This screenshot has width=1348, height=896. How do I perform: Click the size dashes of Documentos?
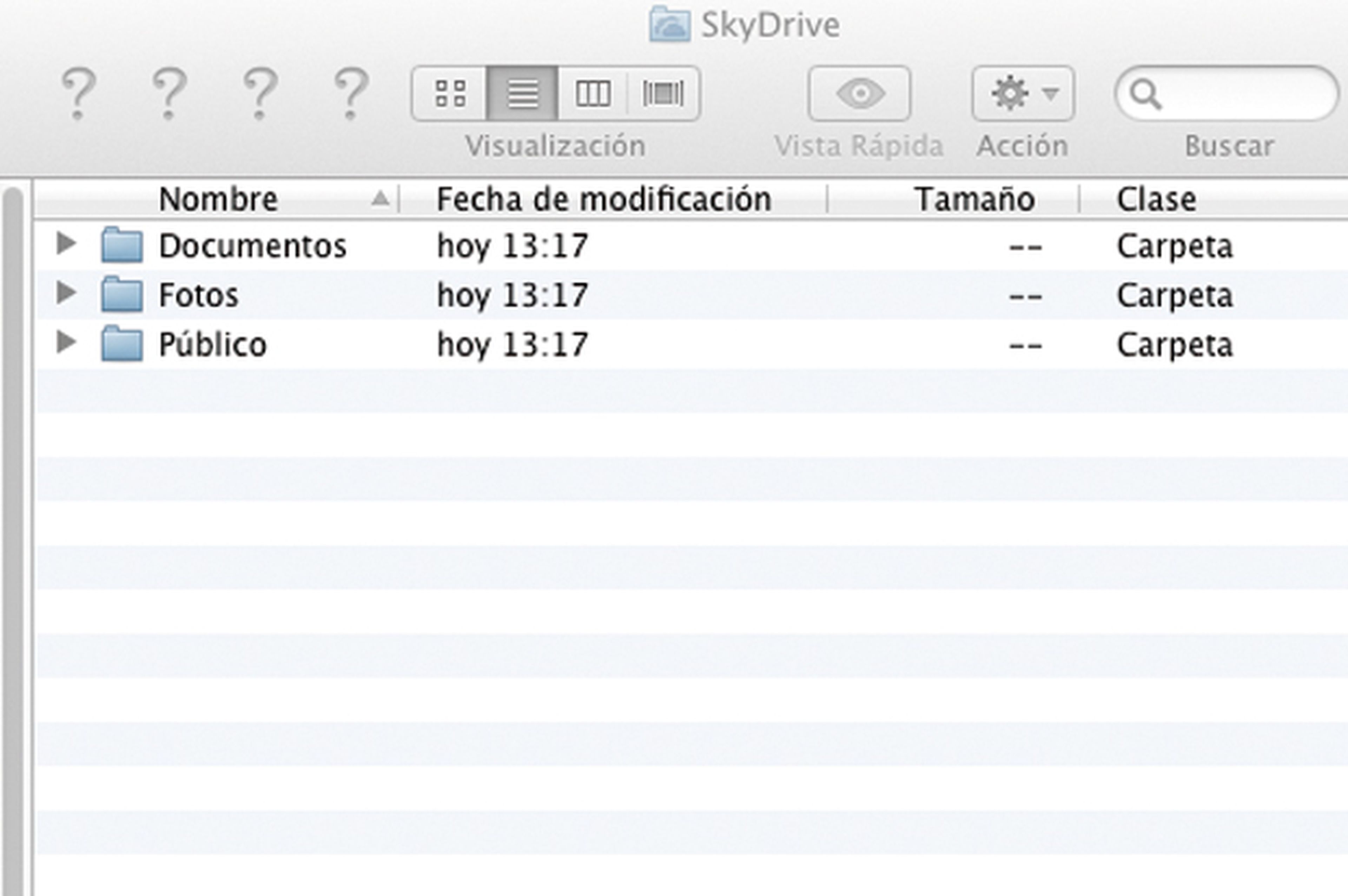[x=1026, y=248]
